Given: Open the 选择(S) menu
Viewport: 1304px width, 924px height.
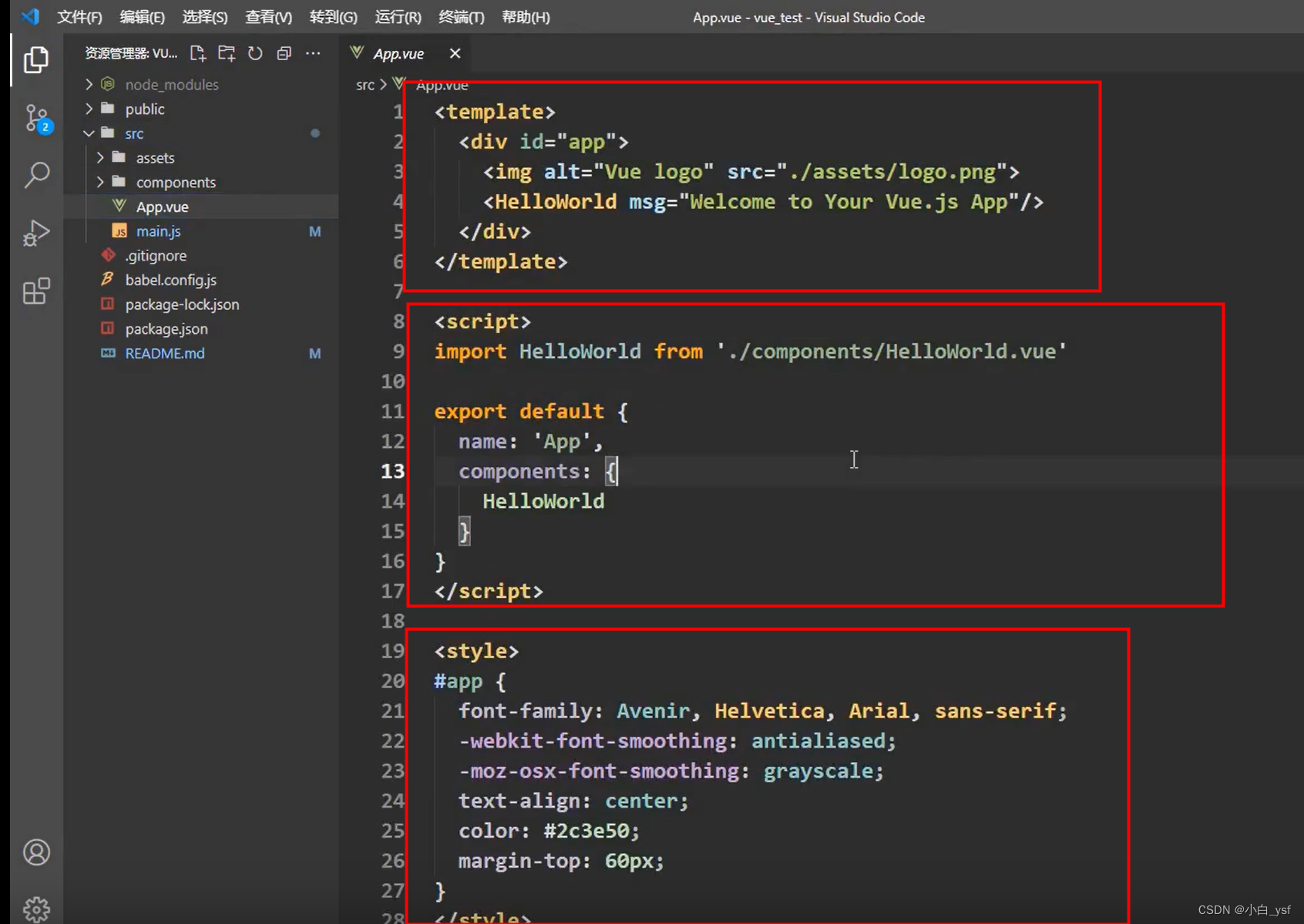Looking at the screenshot, I should (205, 17).
